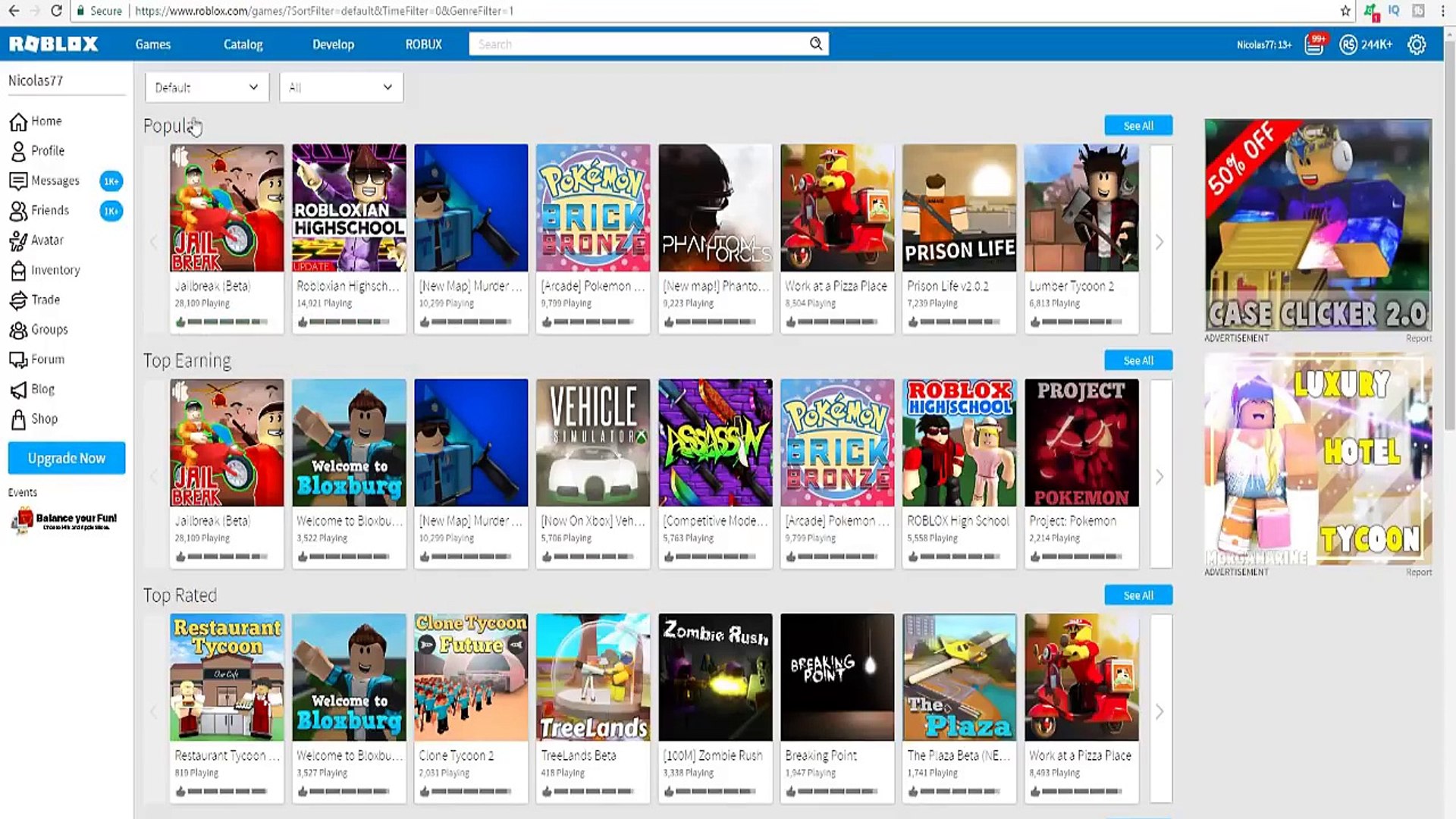Open the Prison Life game thumbnail
This screenshot has width=1456, height=819.
[x=959, y=208]
